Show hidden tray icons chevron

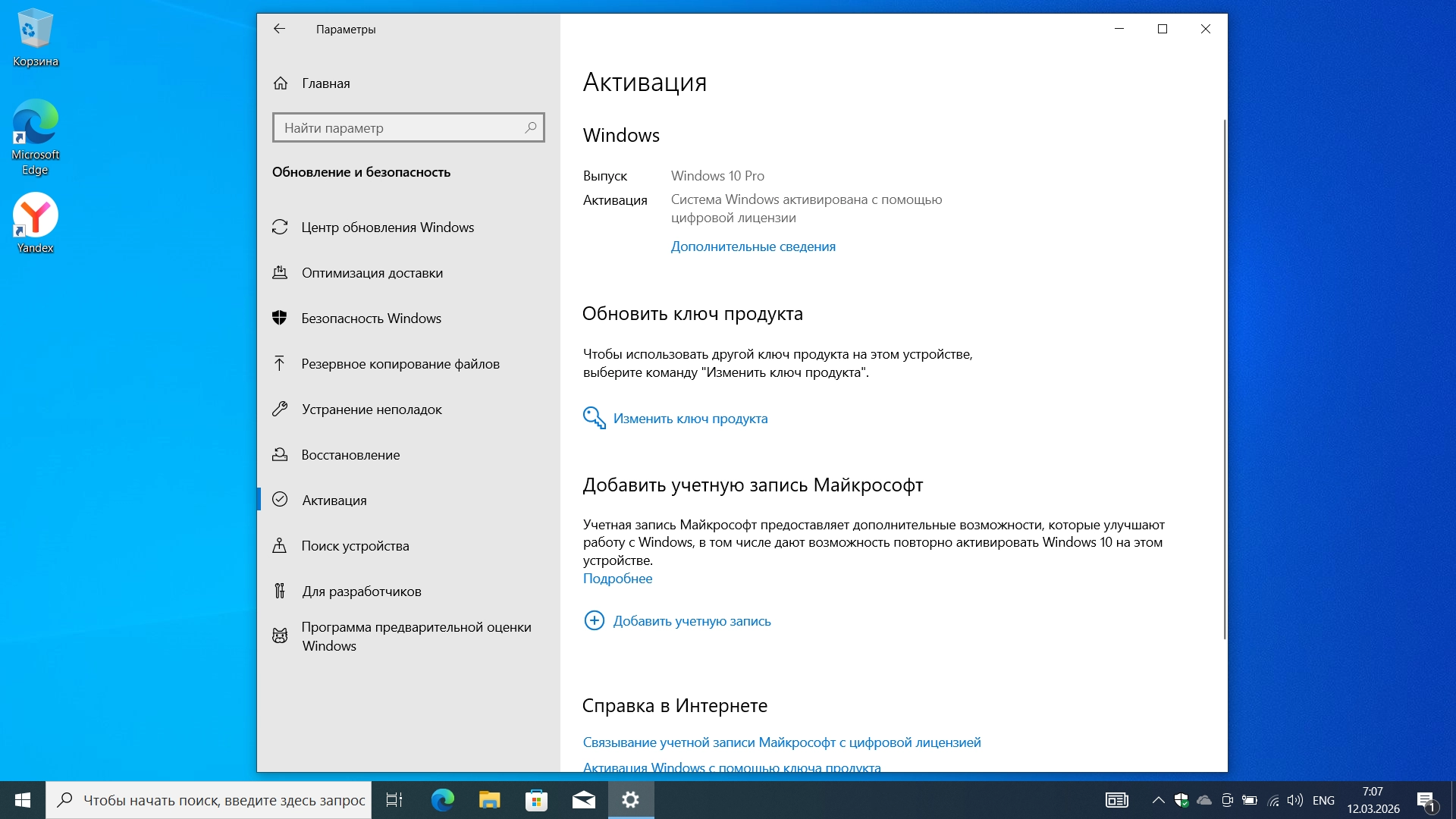(x=1158, y=800)
